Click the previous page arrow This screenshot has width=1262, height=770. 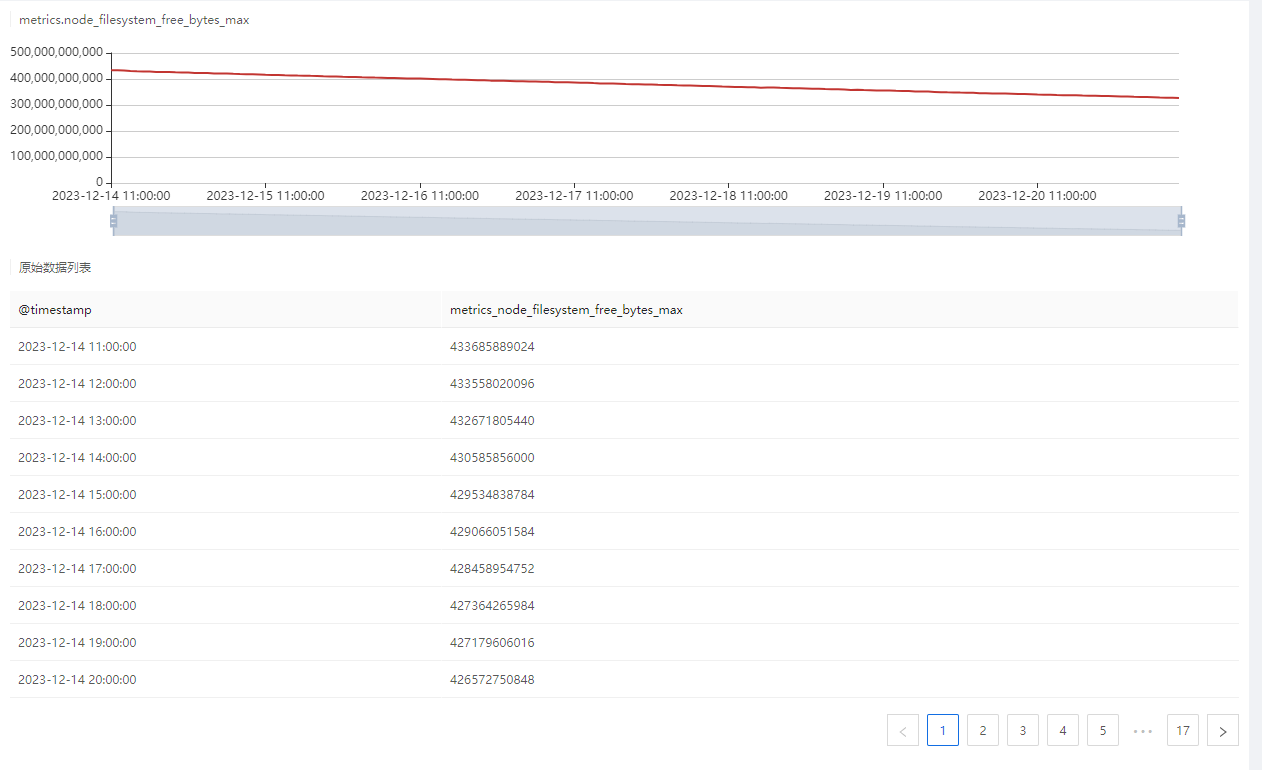click(x=902, y=730)
